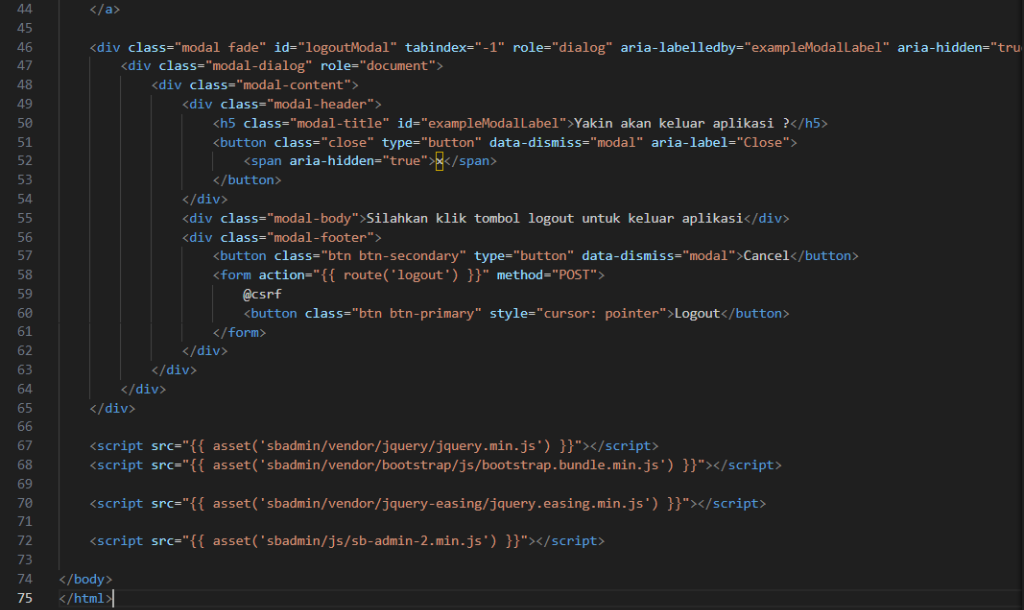Click the tabindex "-1" value
The height and width of the screenshot is (610, 1024).
tap(490, 47)
